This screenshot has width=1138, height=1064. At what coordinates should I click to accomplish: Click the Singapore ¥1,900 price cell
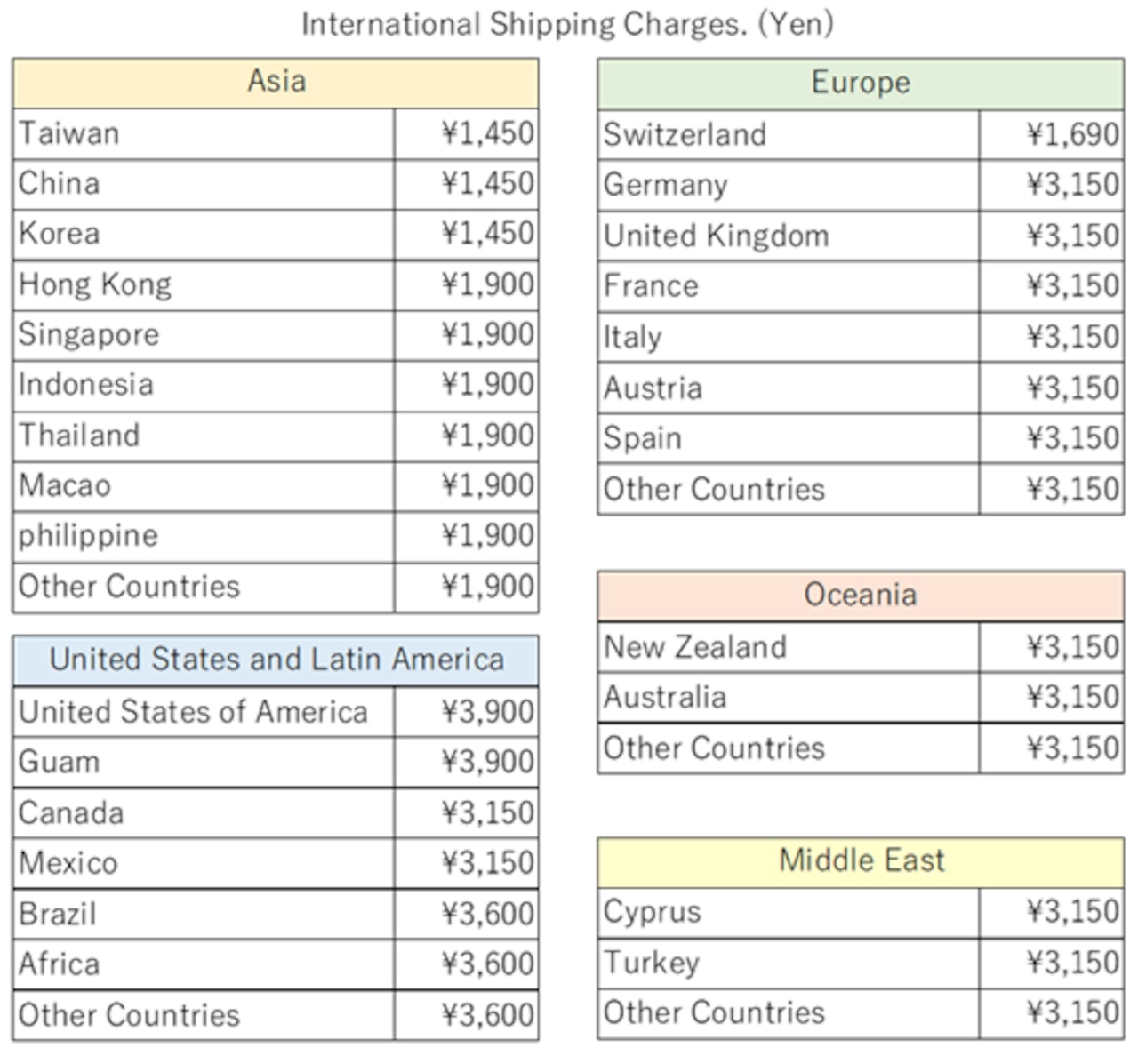pos(466,335)
